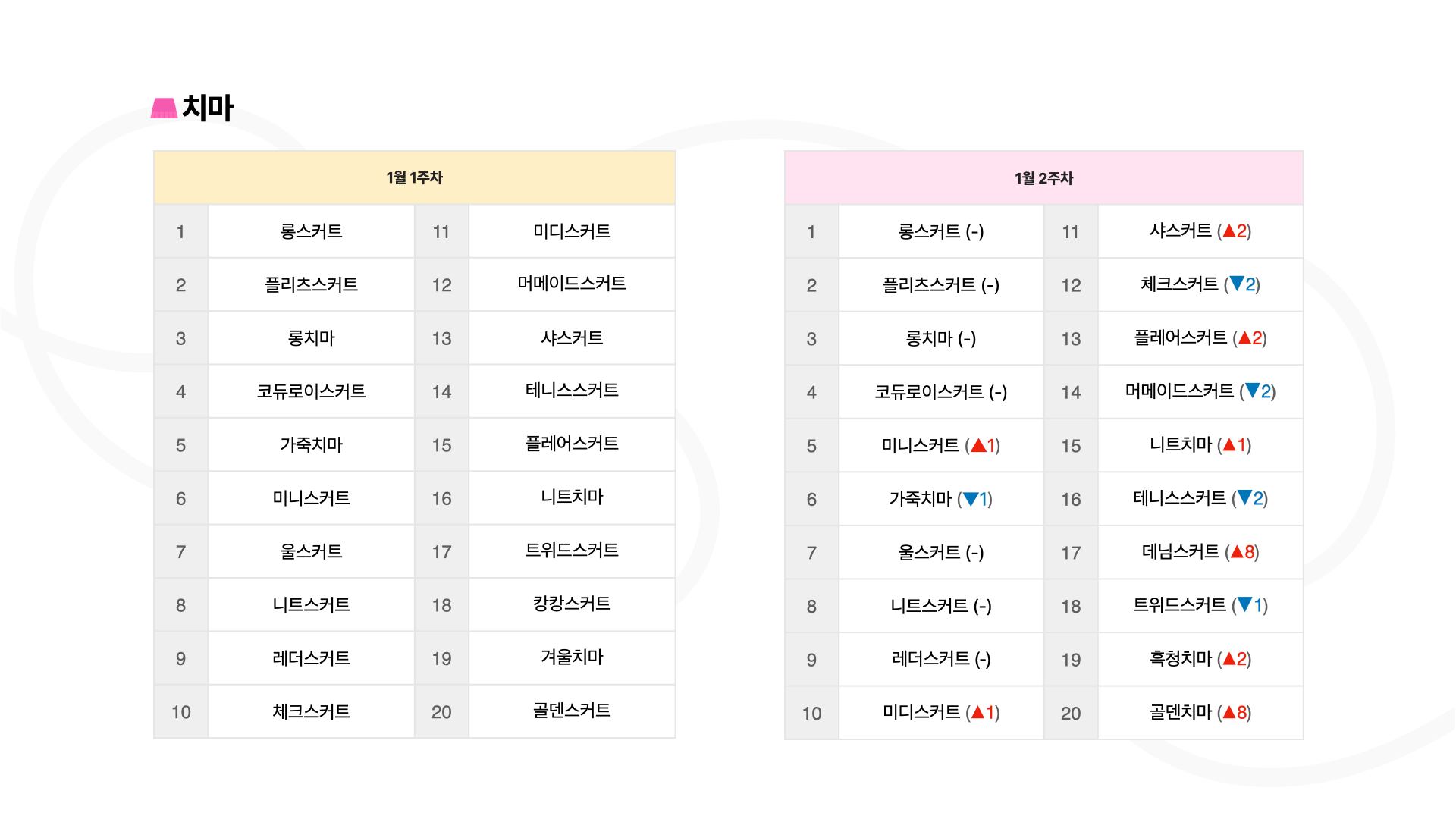The width and height of the screenshot is (1456, 819).
Task: Click rank number 5 in the 1월 2주차 table
Action: [x=811, y=446]
